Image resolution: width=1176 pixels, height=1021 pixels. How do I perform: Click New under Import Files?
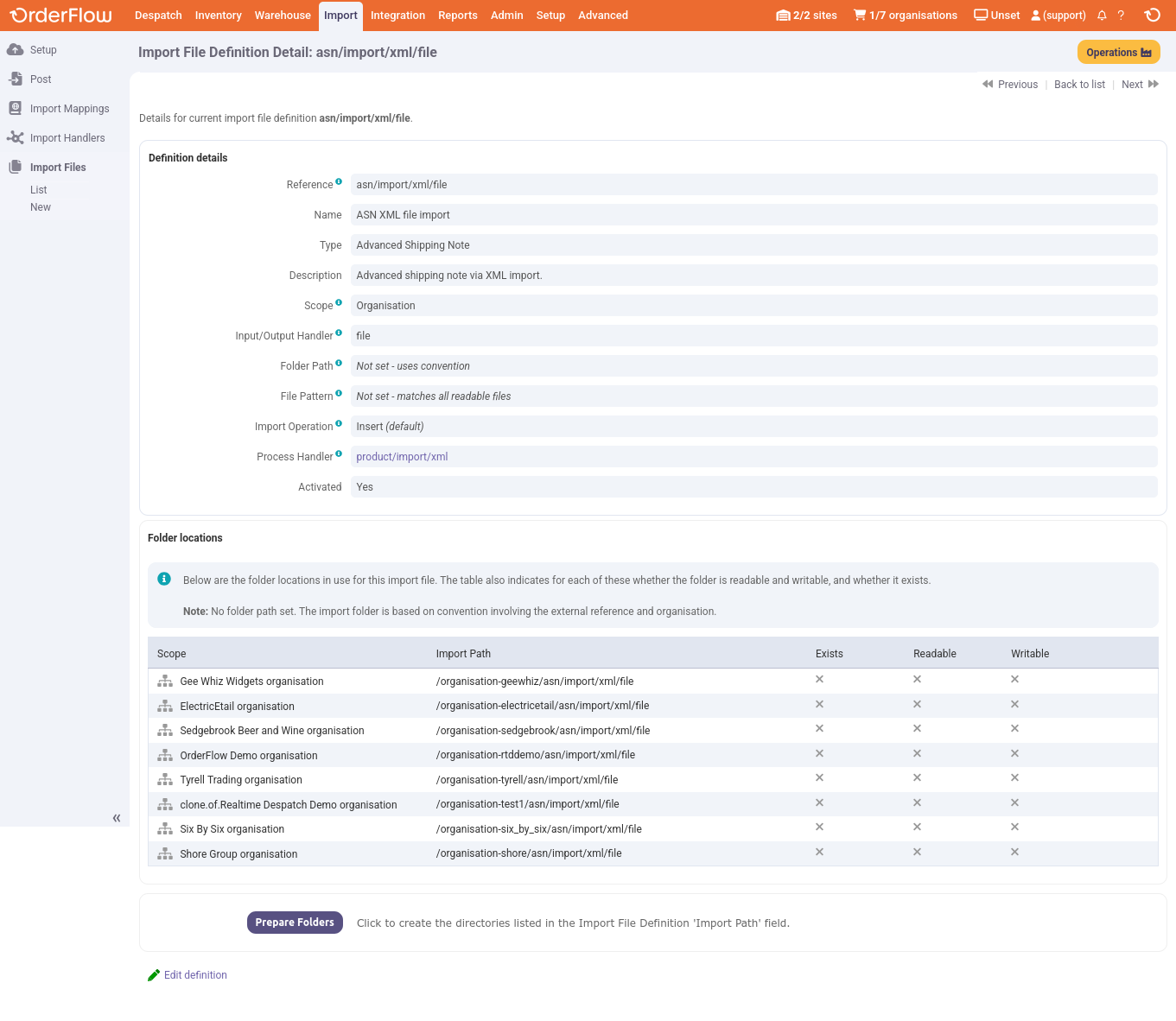click(41, 207)
